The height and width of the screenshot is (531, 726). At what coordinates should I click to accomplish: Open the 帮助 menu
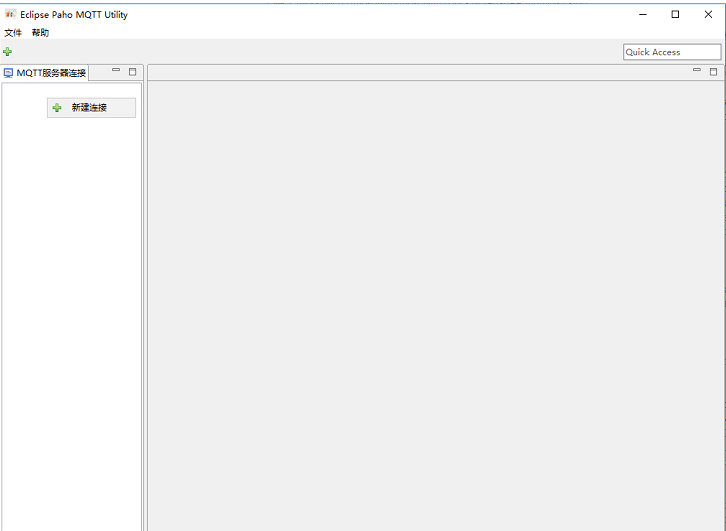(40, 32)
